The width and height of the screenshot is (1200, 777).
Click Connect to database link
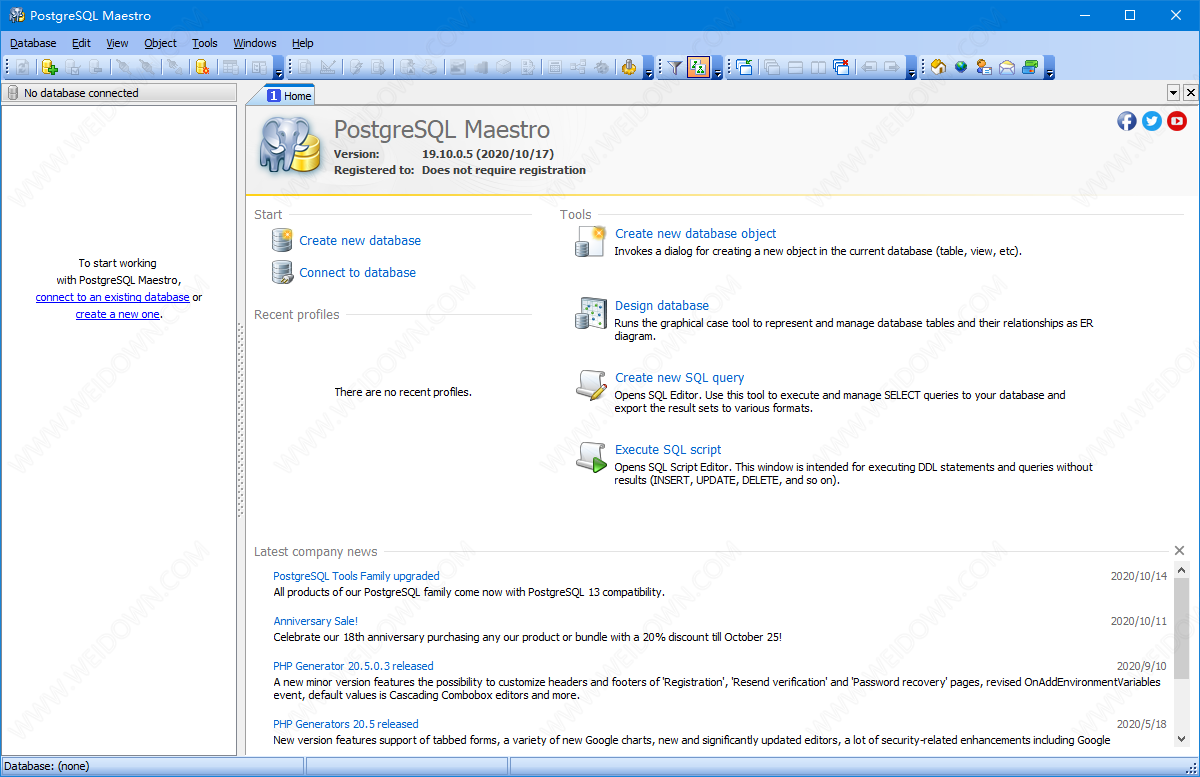pos(357,272)
